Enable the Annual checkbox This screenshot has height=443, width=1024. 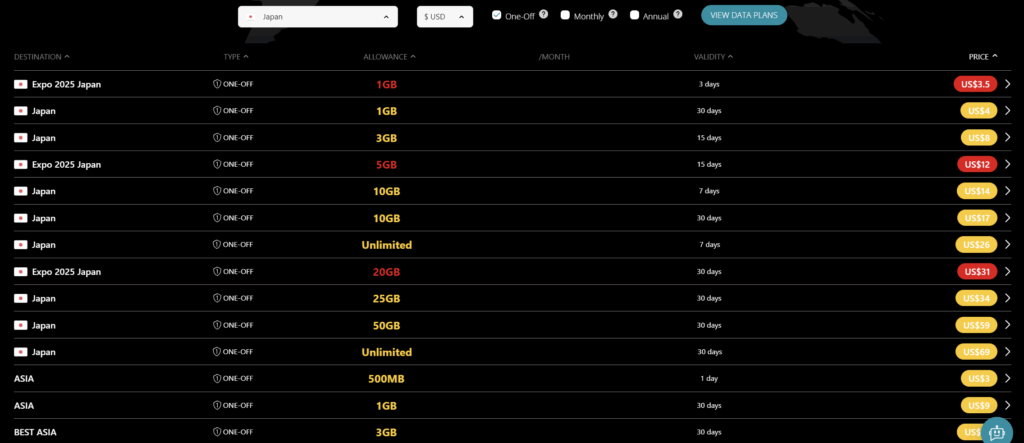634,15
